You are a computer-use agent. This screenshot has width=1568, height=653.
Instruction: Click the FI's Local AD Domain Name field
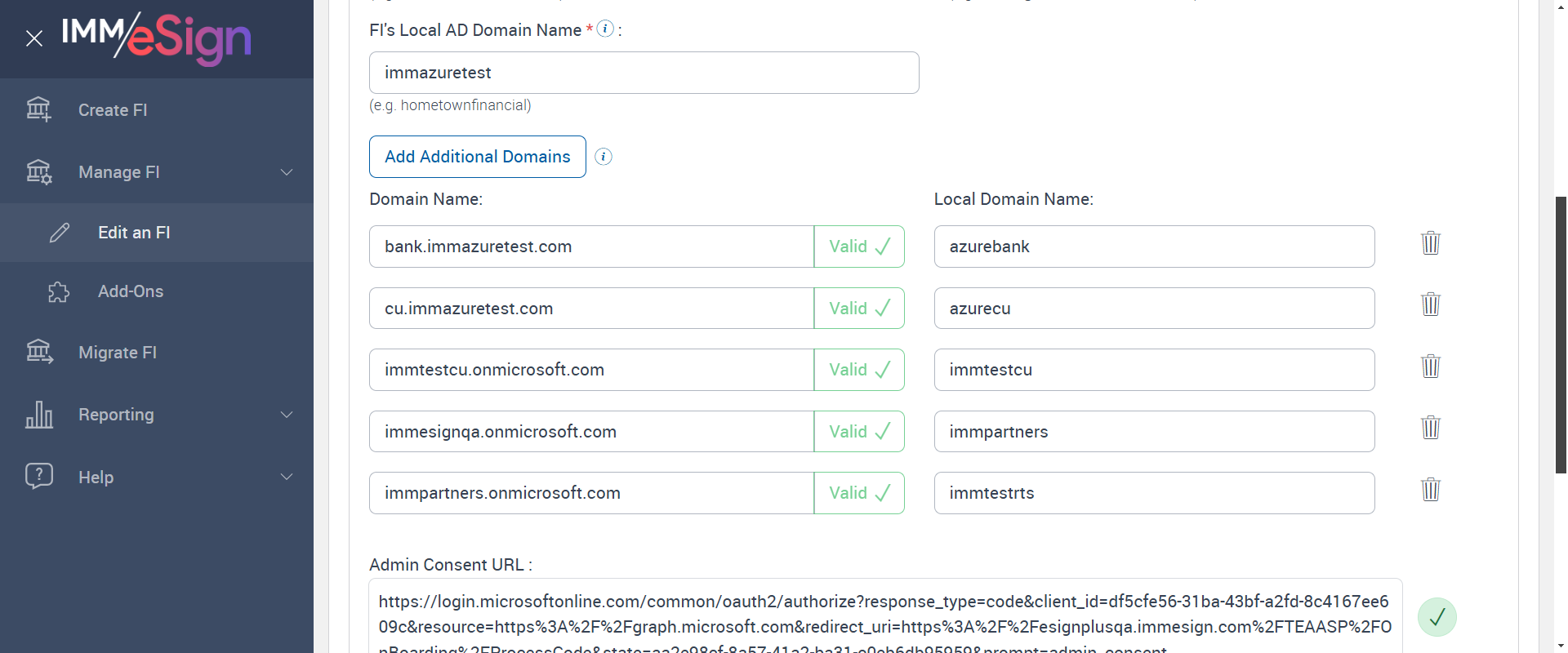(644, 73)
